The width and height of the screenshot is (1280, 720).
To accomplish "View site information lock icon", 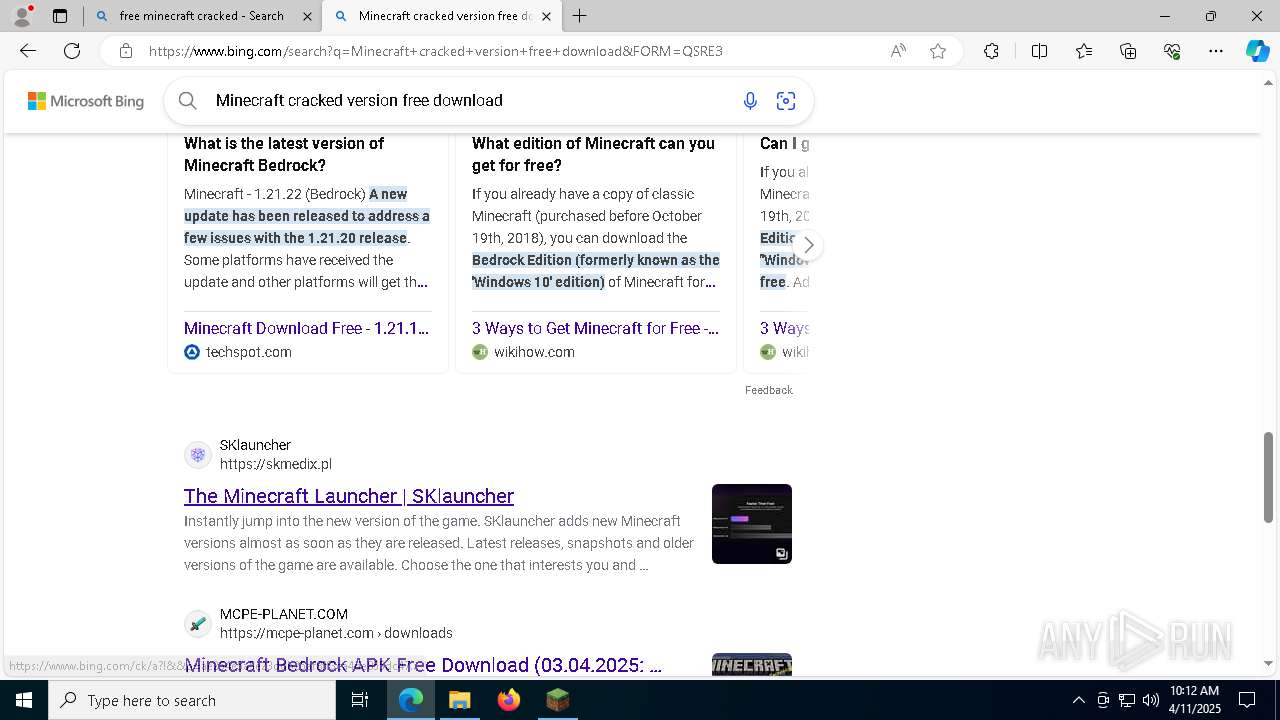I will click(x=125, y=51).
